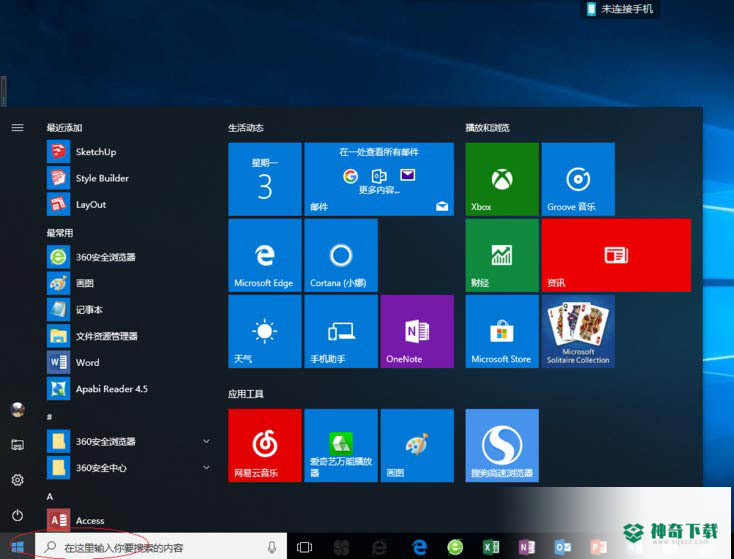
Task: Open Access from the A section
Action: (126, 520)
